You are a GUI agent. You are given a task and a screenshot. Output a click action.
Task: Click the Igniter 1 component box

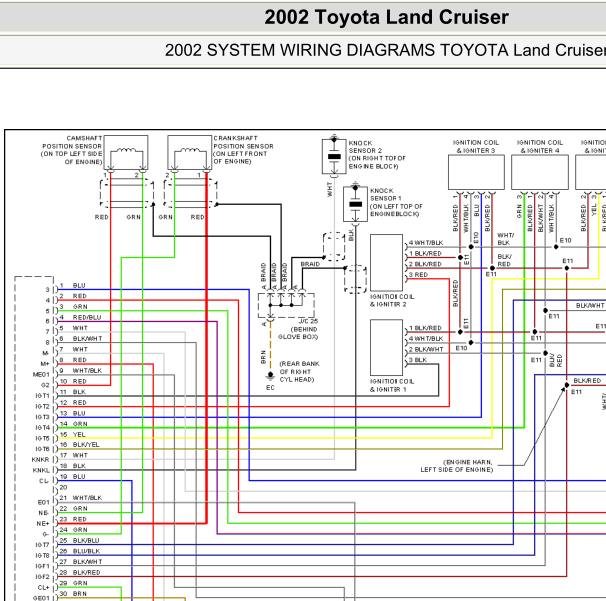coord(386,348)
